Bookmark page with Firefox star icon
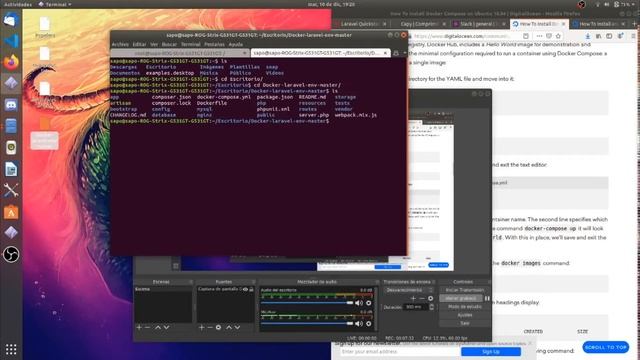This screenshot has width=640, height=360. (558, 36)
